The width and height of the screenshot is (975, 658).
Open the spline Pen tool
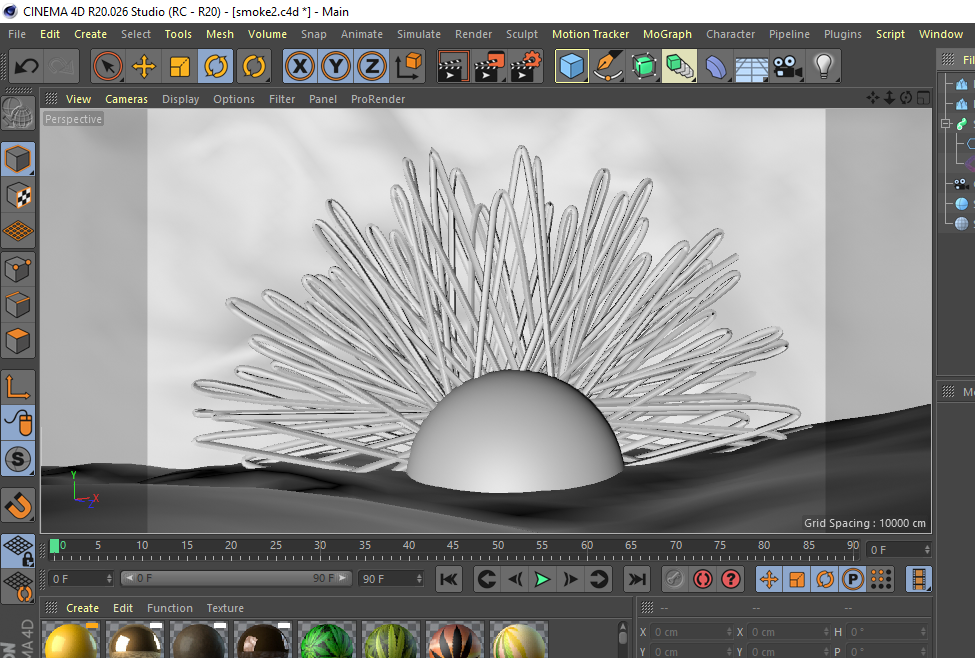[x=608, y=66]
